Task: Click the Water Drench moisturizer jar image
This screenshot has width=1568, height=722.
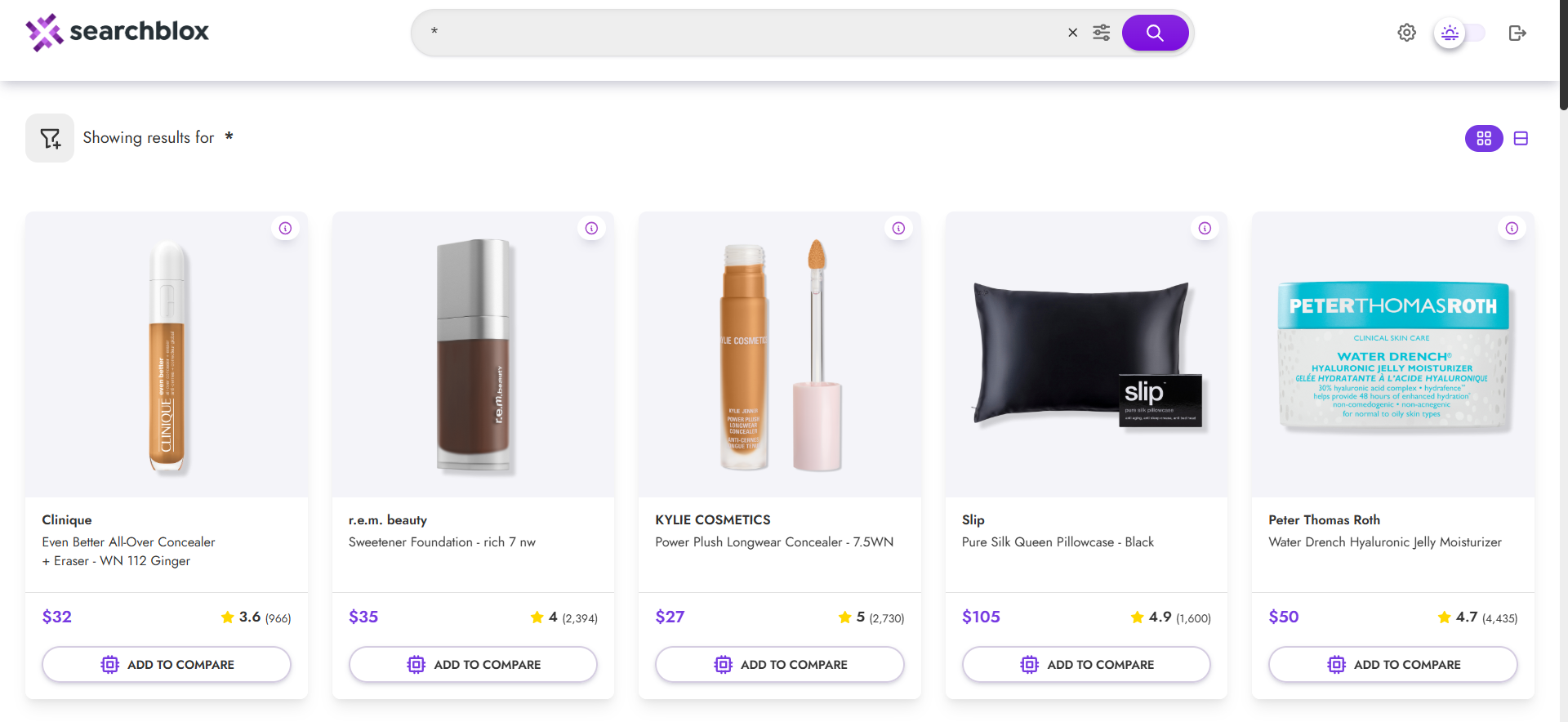Action: point(1393,355)
